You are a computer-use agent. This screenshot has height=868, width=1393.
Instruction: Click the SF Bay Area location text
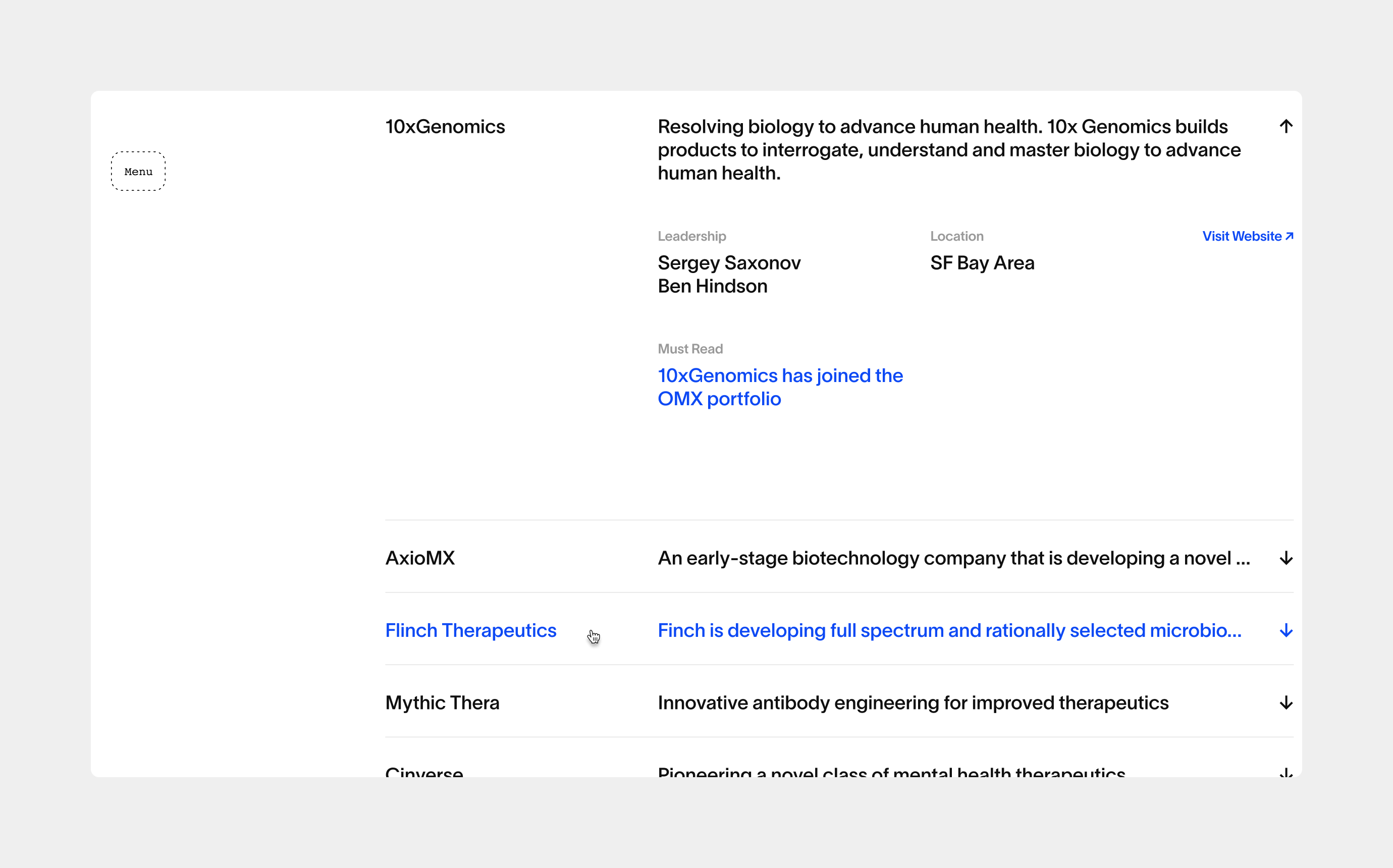tap(982, 263)
